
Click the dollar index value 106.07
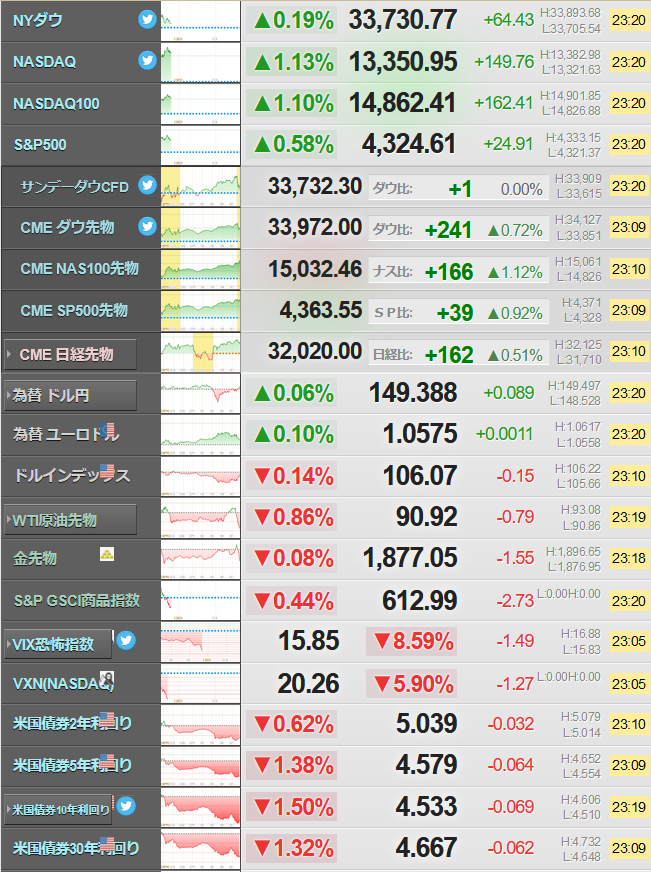pyautogui.click(x=420, y=475)
